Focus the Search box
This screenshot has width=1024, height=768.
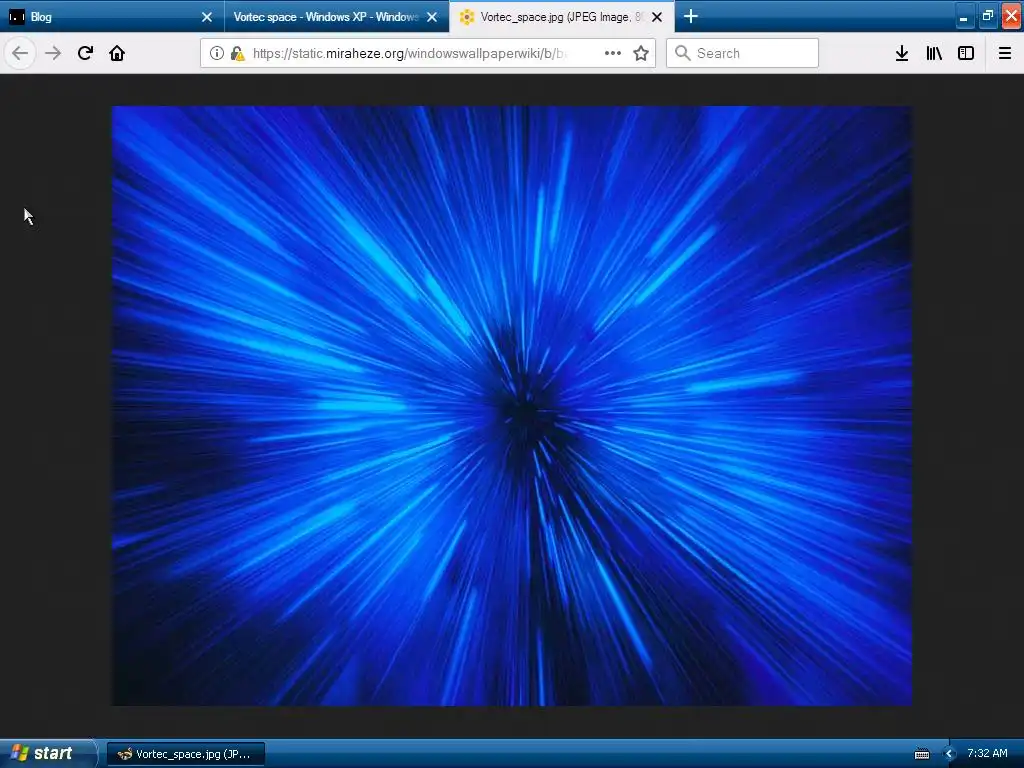click(x=743, y=54)
